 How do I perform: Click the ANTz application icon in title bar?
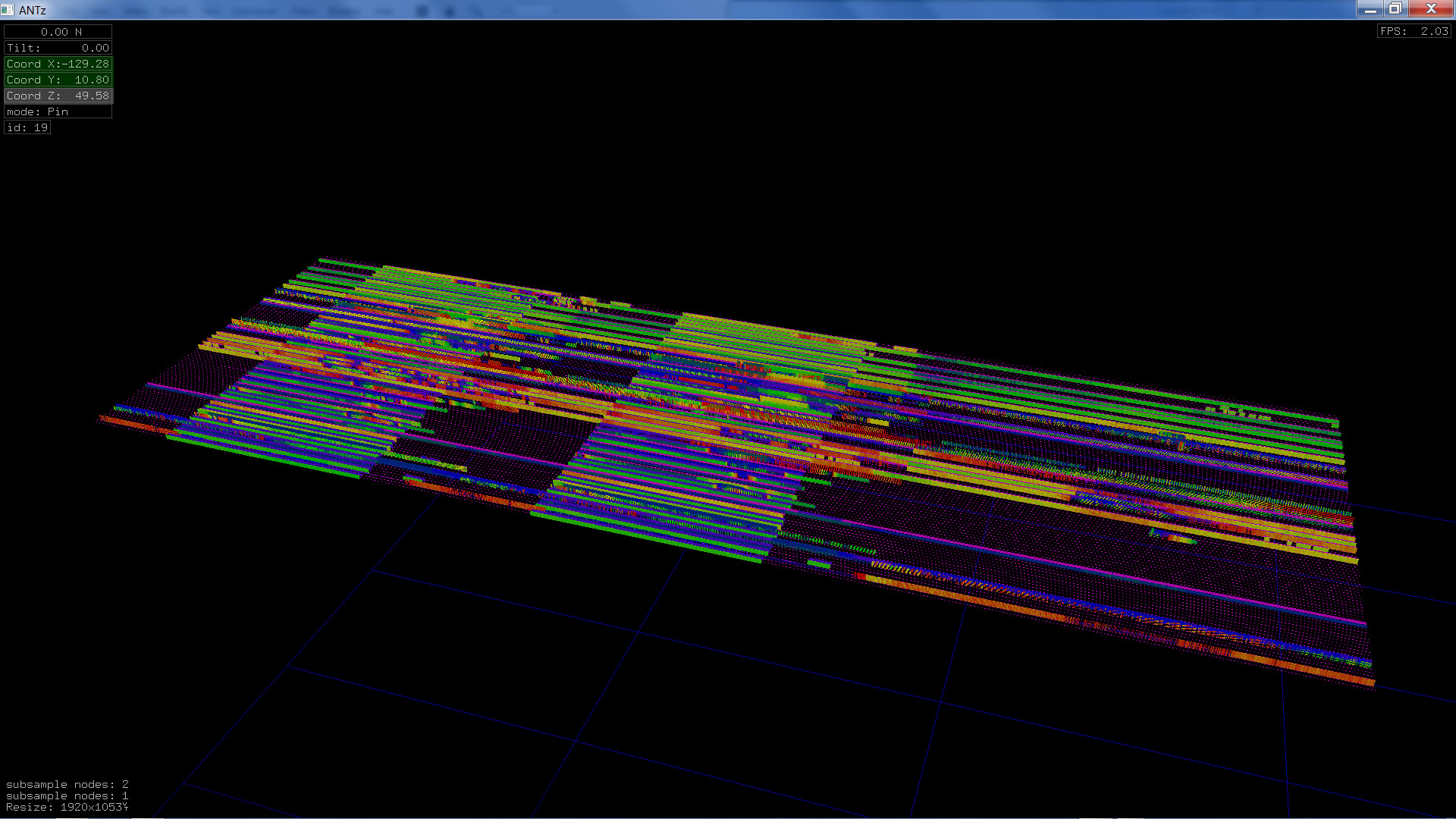tap(8, 10)
